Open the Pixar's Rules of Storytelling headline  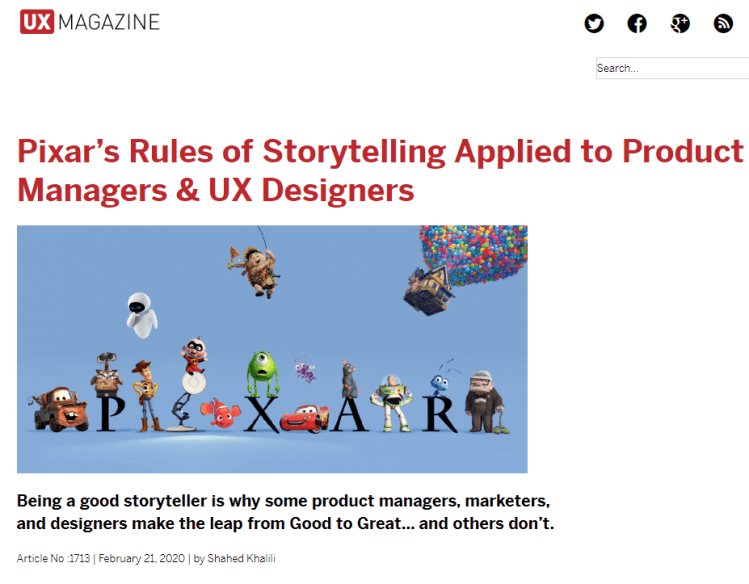[x=380, y=170]
